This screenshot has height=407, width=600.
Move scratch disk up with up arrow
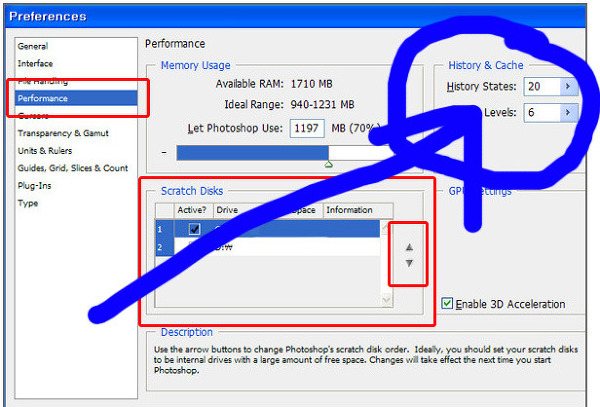(x=409, y=247)
